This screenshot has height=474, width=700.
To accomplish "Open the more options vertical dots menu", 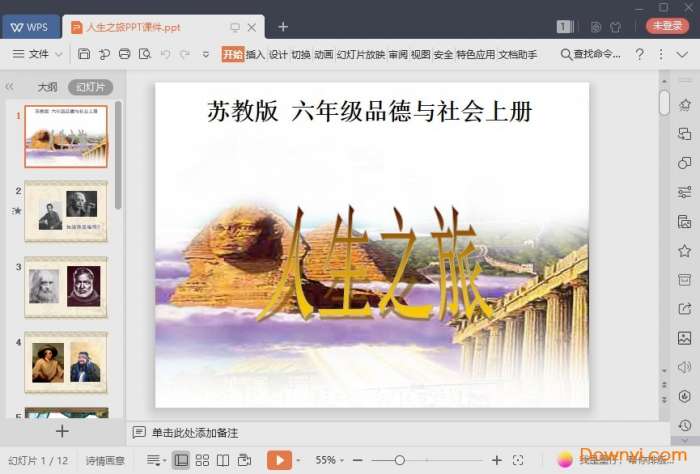I will coord(661,54).
